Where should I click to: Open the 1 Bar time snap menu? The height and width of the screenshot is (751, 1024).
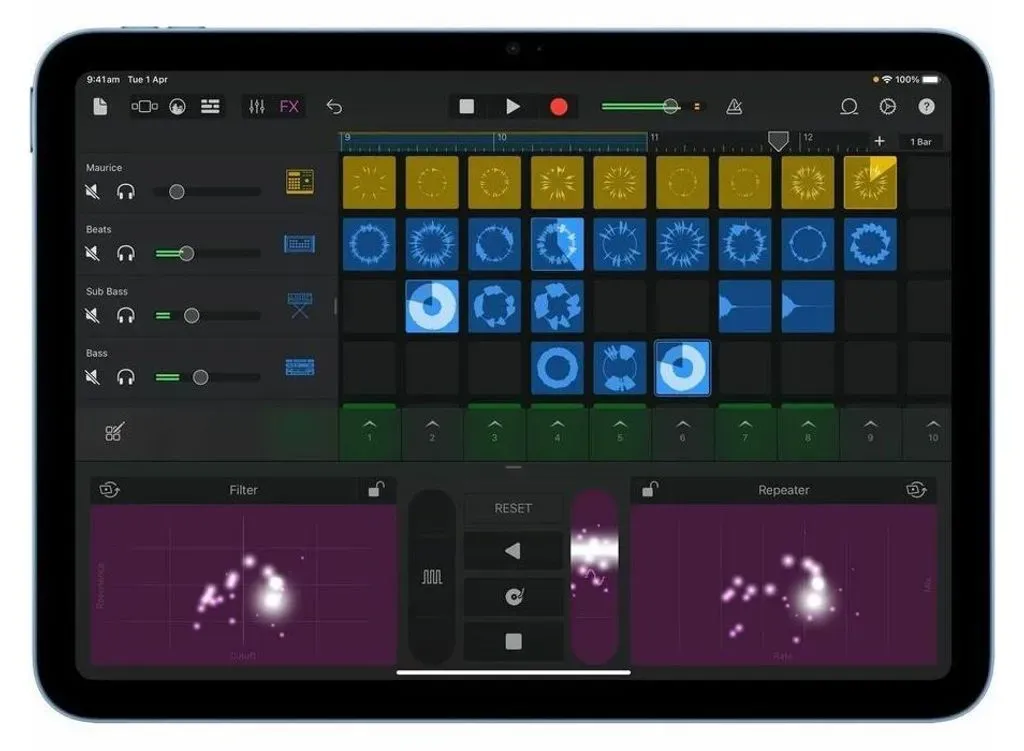coord(921,142)
